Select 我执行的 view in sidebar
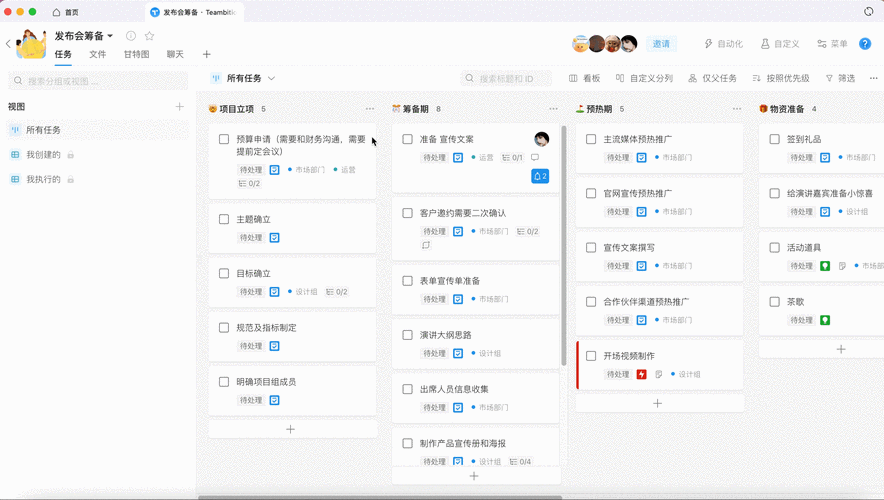Viewport: 884px width, 500px height. (x=43, y=179)
